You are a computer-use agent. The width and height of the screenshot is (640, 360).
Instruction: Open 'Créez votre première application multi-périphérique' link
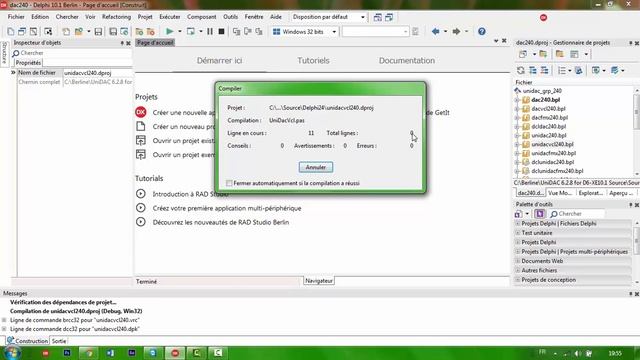point(227,208)
